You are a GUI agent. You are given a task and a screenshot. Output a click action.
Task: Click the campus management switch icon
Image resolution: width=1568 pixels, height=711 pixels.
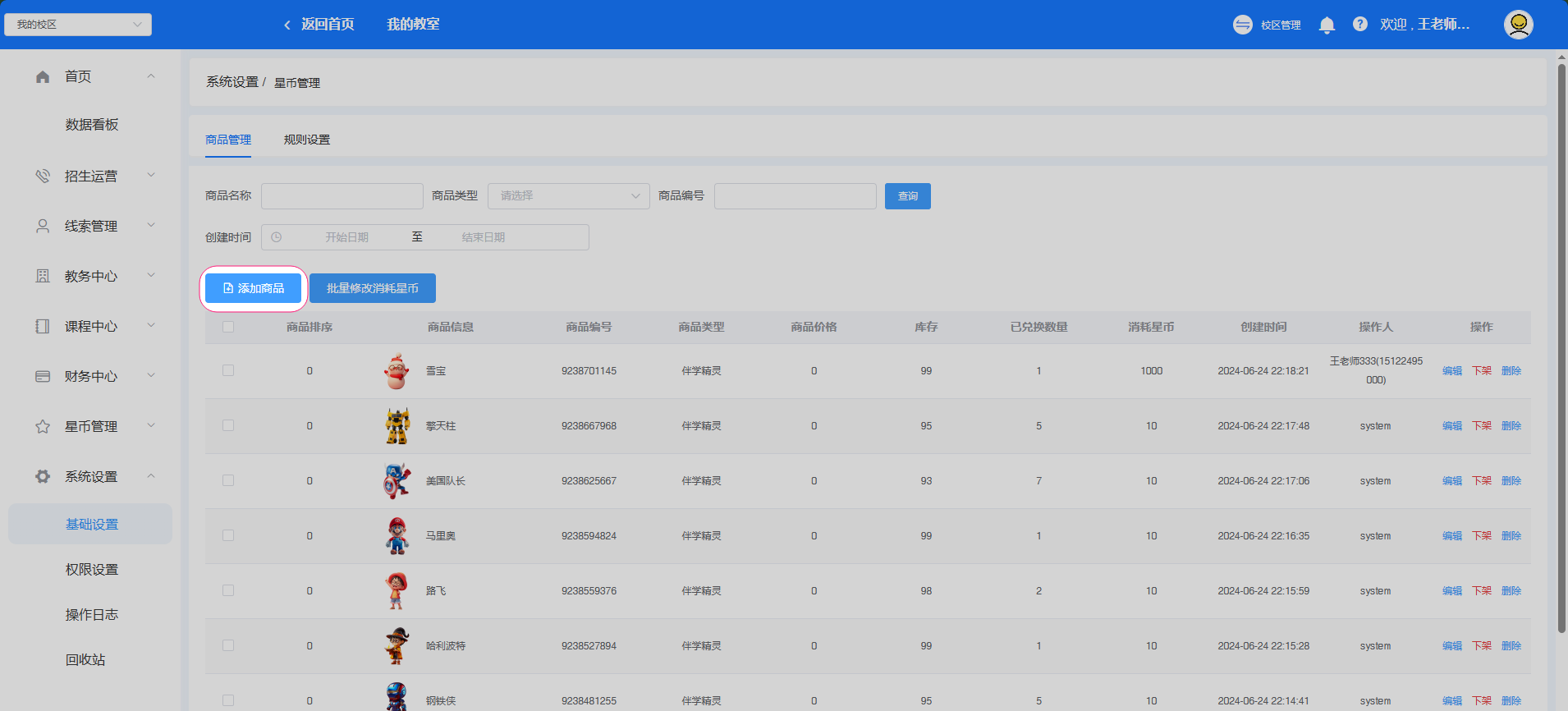tap(1243, 25)
